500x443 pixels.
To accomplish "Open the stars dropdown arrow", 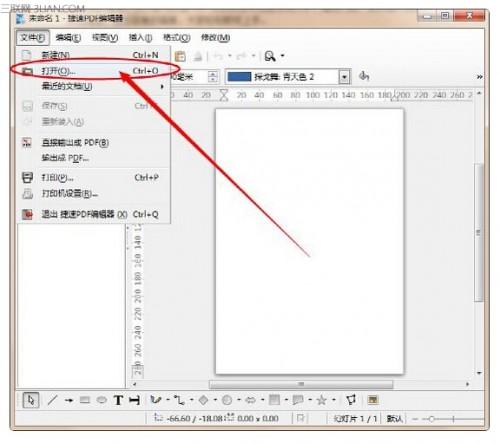I will 334,400.
